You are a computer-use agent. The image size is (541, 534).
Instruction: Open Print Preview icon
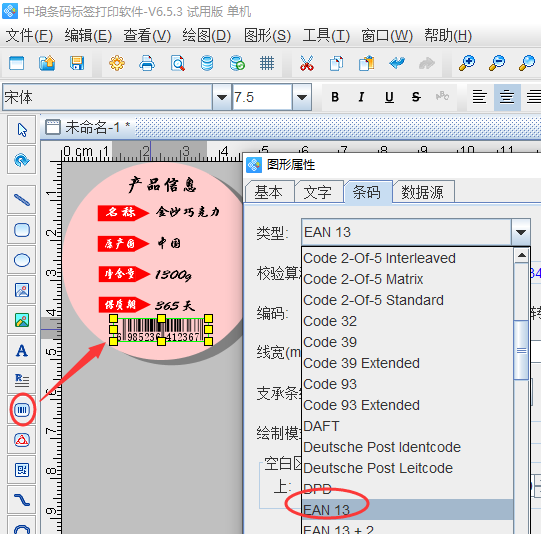coord(177,63)
